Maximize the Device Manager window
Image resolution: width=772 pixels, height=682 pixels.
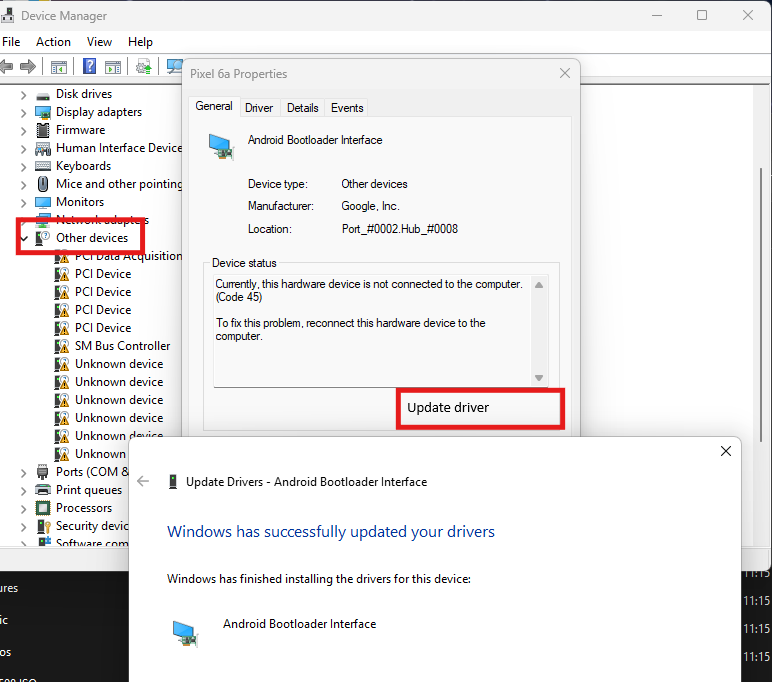702,15
